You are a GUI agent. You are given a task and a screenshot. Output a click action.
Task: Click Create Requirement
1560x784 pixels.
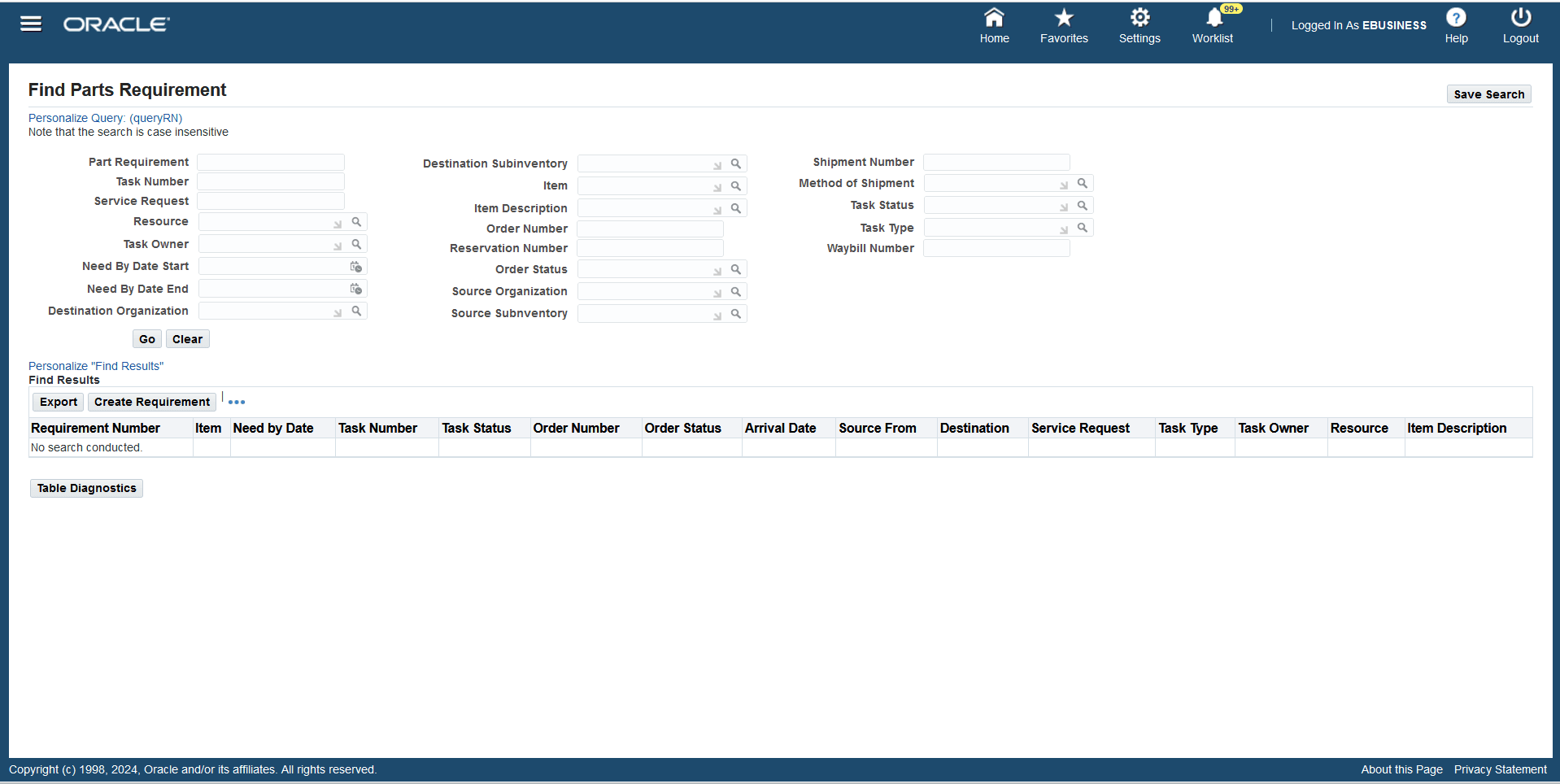pyautogui.click(x=151, y=401)
